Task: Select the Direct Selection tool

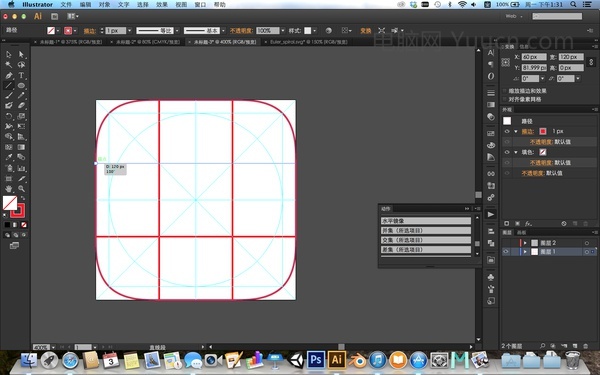Action: [x=21, y=54]
